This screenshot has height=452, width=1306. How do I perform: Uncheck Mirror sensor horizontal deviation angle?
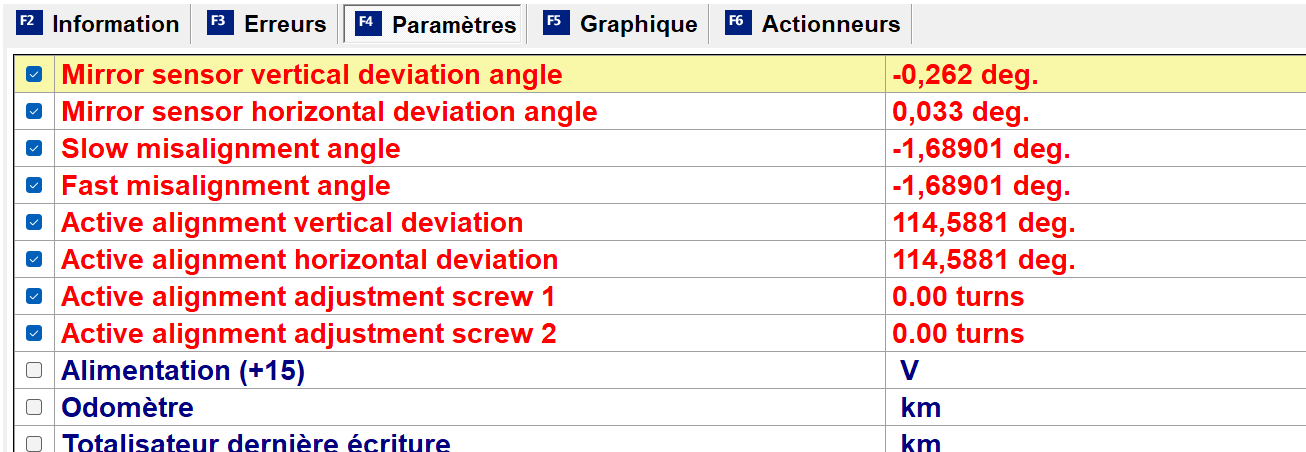tap(34, 111)
